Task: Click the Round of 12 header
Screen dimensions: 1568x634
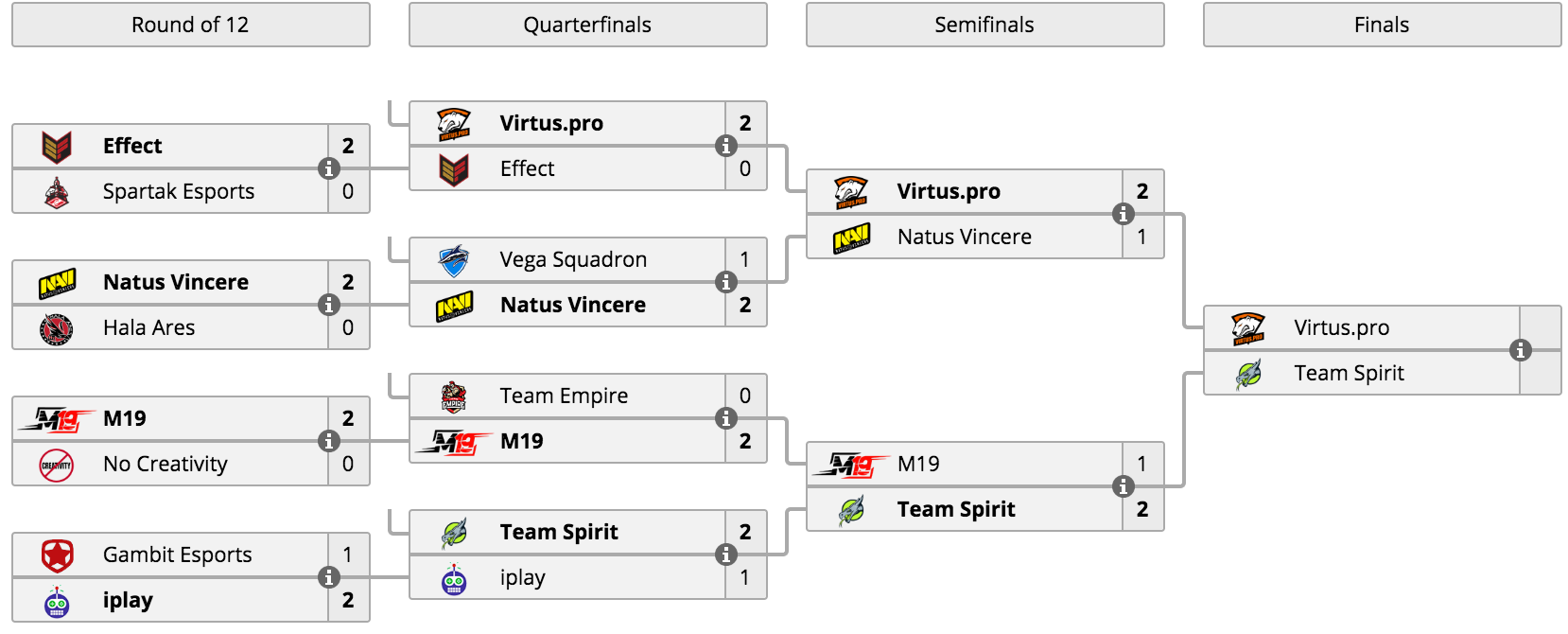Action: 191,25
